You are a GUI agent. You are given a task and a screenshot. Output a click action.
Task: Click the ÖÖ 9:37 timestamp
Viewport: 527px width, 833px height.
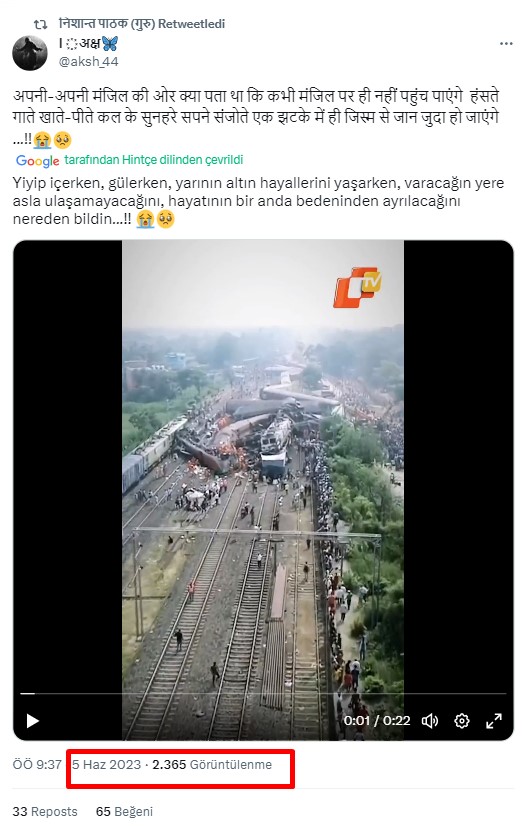[37, 764]
